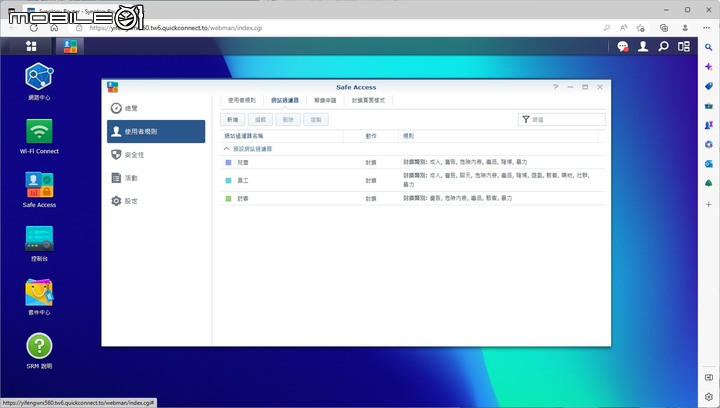Click the 刪除 button
Viewport: 720px width, 408px height.
click(x=288, y=120)
